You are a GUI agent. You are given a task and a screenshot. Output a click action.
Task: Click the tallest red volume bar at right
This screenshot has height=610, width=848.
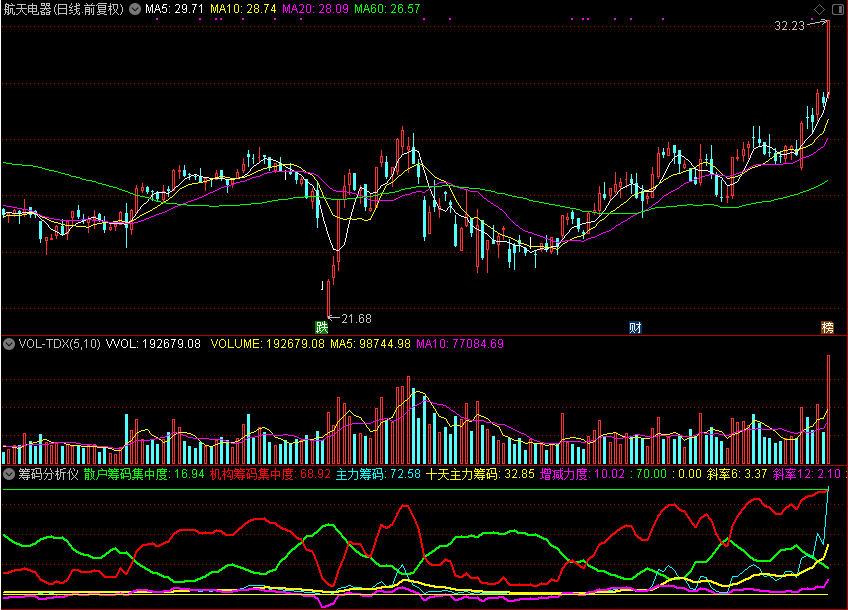828,409
